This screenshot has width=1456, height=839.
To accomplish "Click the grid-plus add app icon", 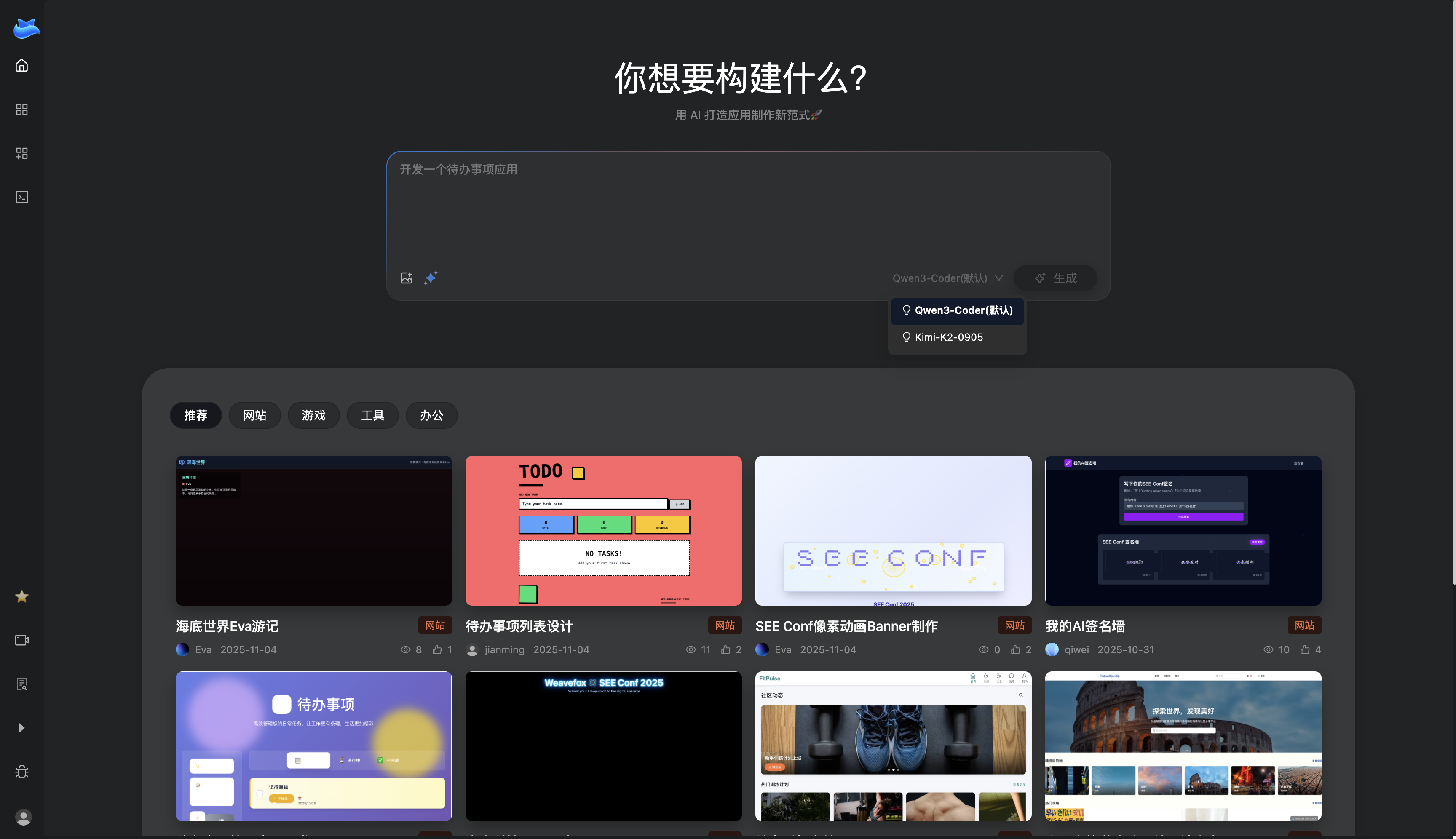I will (22, 153).
